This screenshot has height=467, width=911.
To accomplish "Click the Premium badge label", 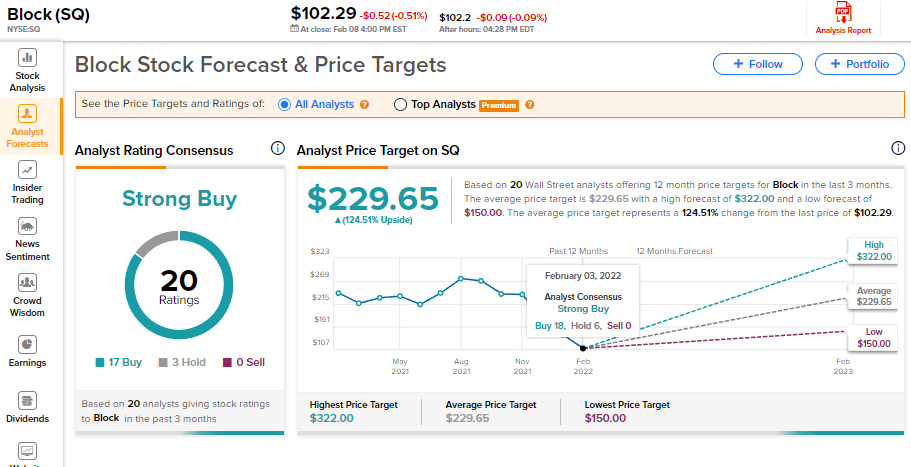I will (499, 105).
